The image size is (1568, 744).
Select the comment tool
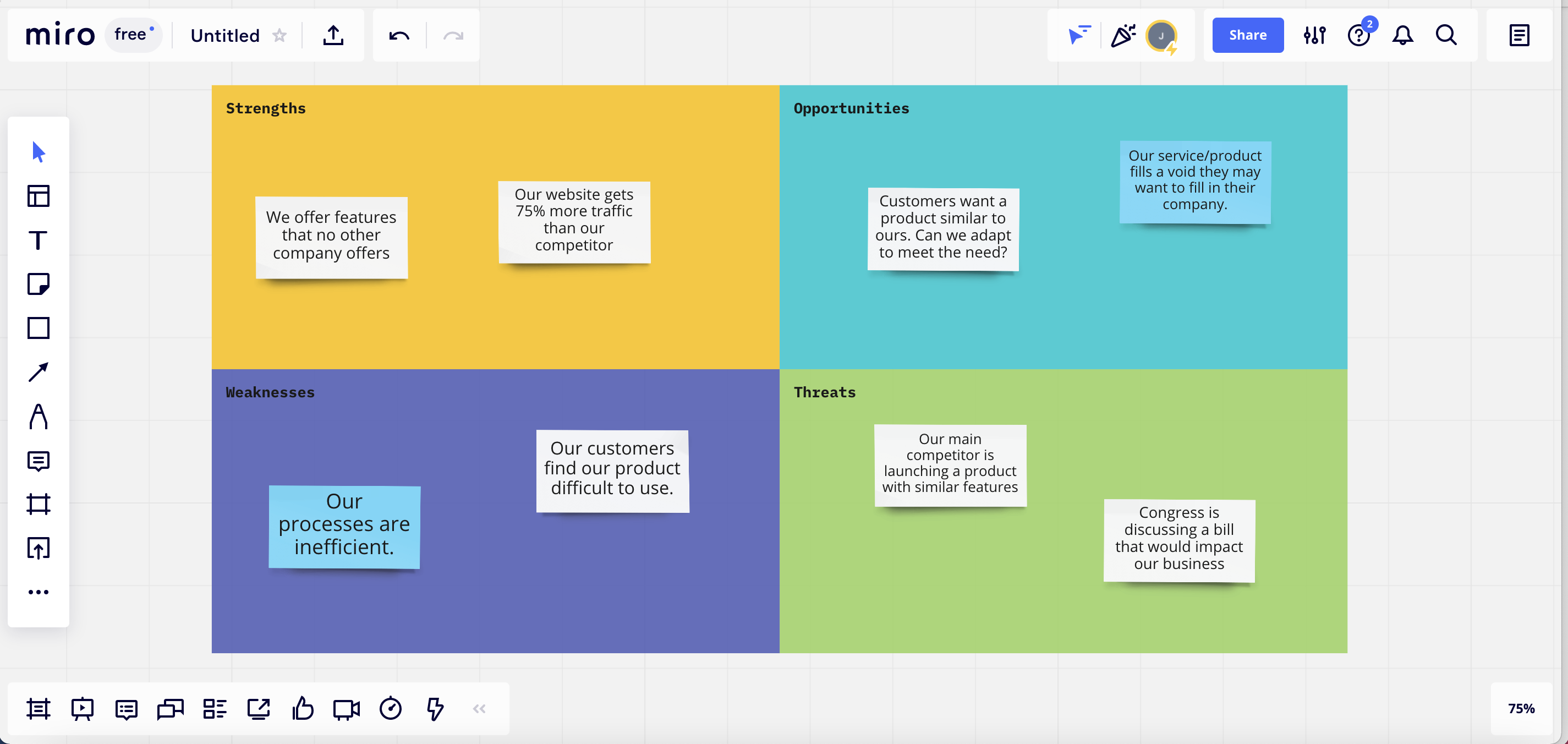pos(38,460)
